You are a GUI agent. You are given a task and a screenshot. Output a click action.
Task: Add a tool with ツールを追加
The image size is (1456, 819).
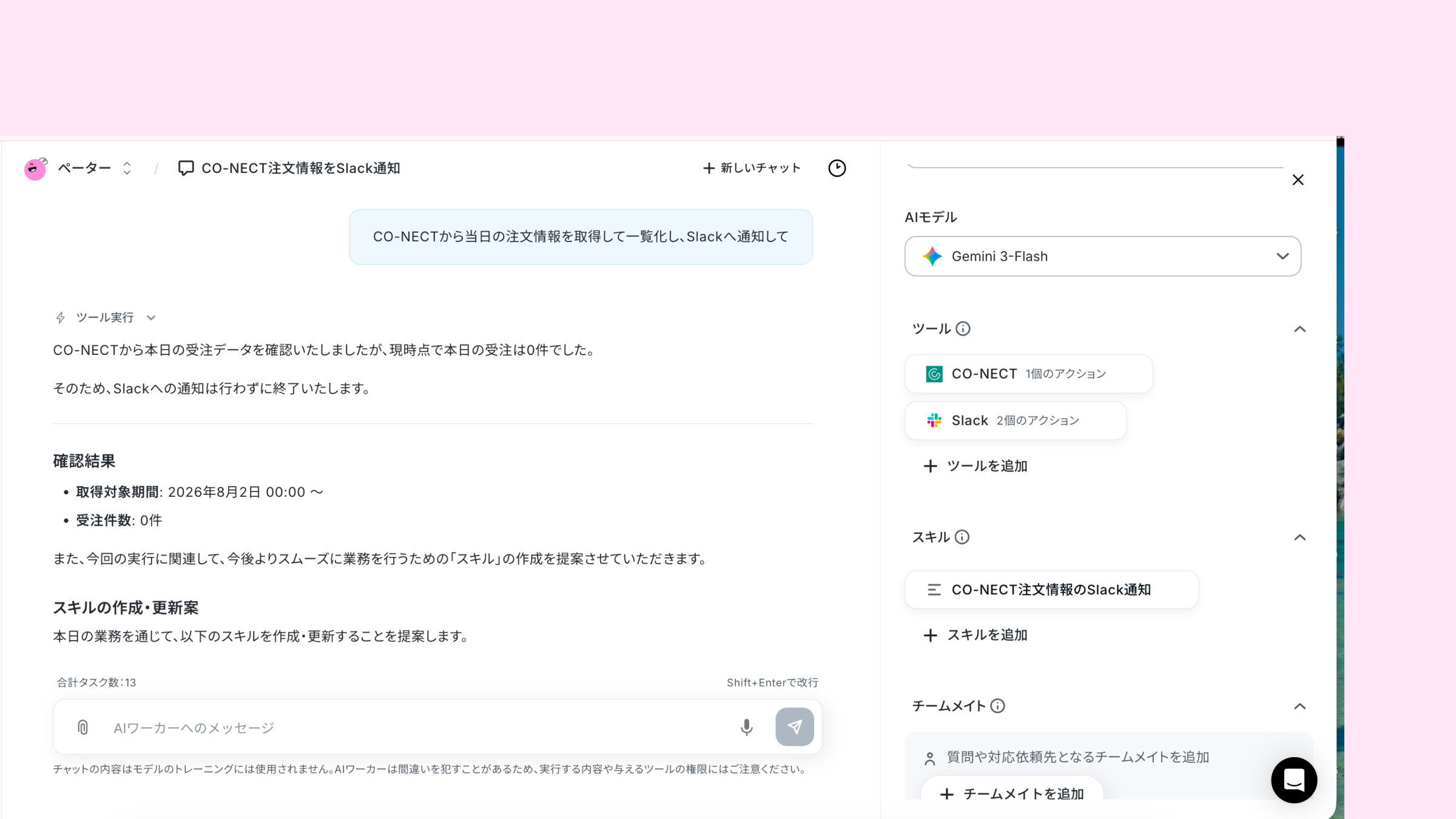[975, 466]
